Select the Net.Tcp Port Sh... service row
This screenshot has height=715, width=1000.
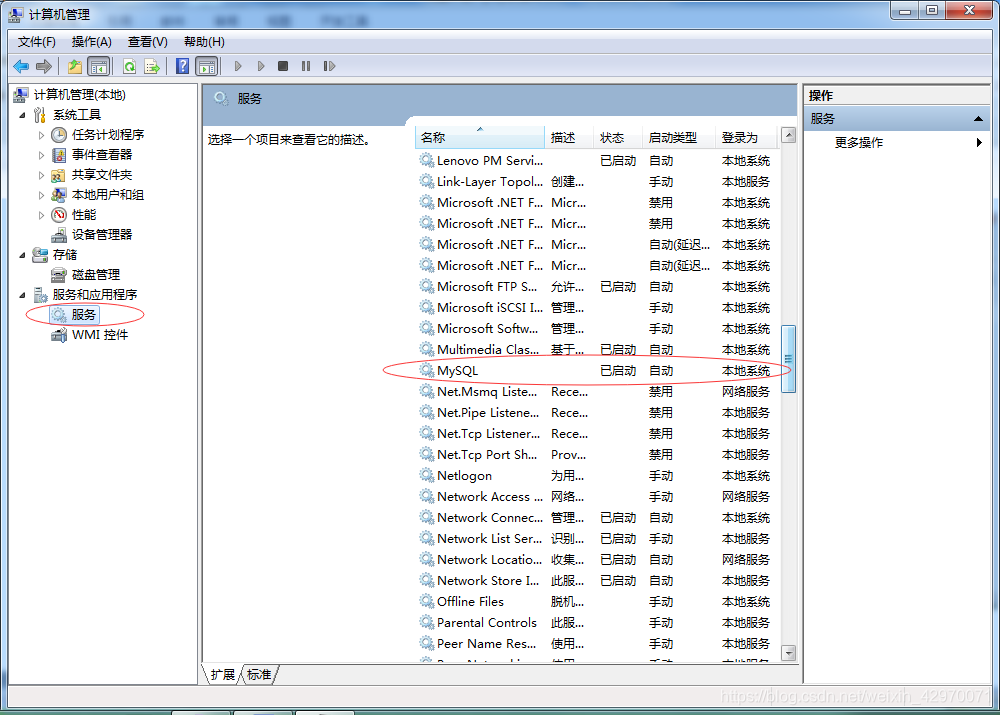pyautogui.click(x=598, y=454)
